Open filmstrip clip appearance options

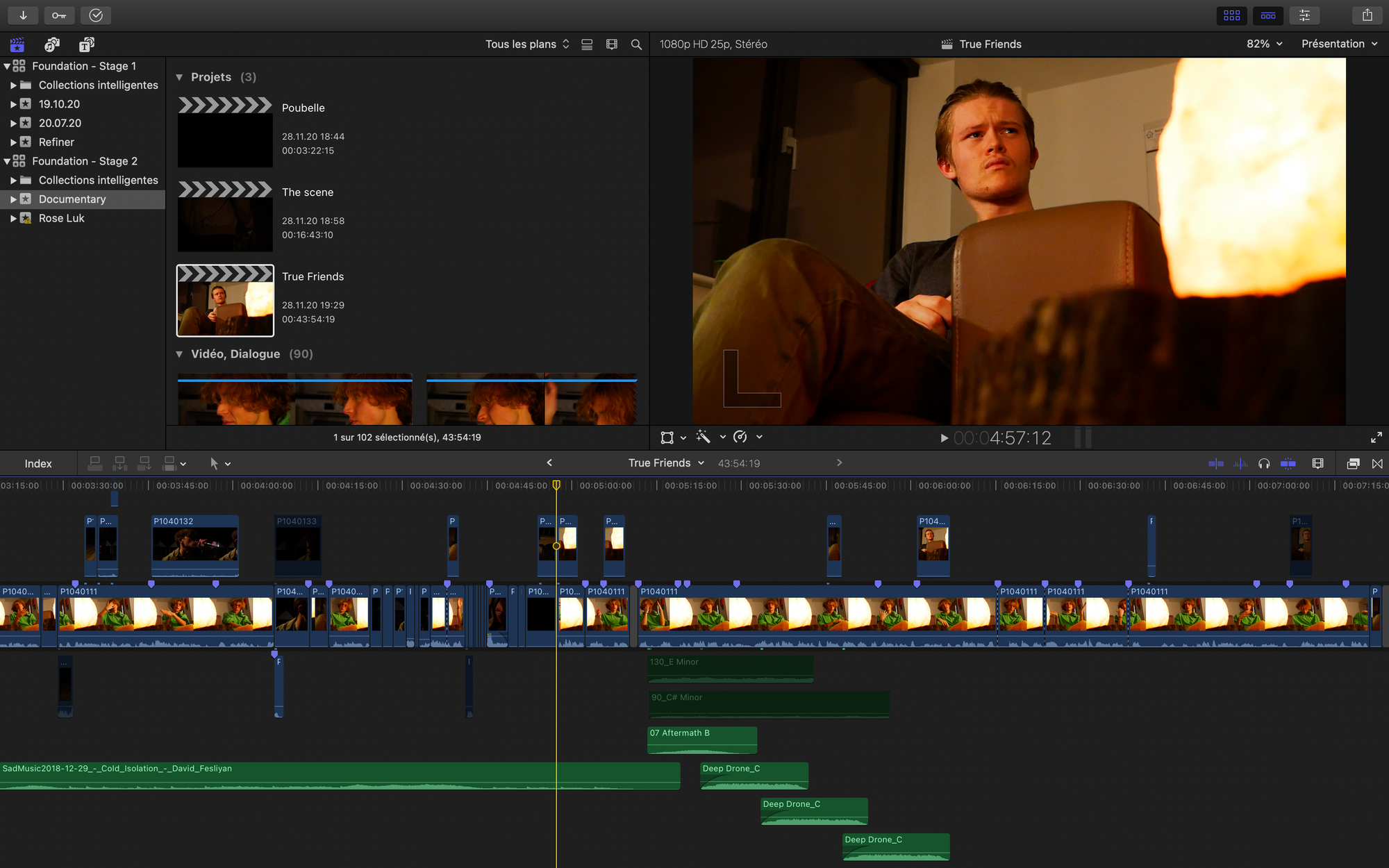612,44
